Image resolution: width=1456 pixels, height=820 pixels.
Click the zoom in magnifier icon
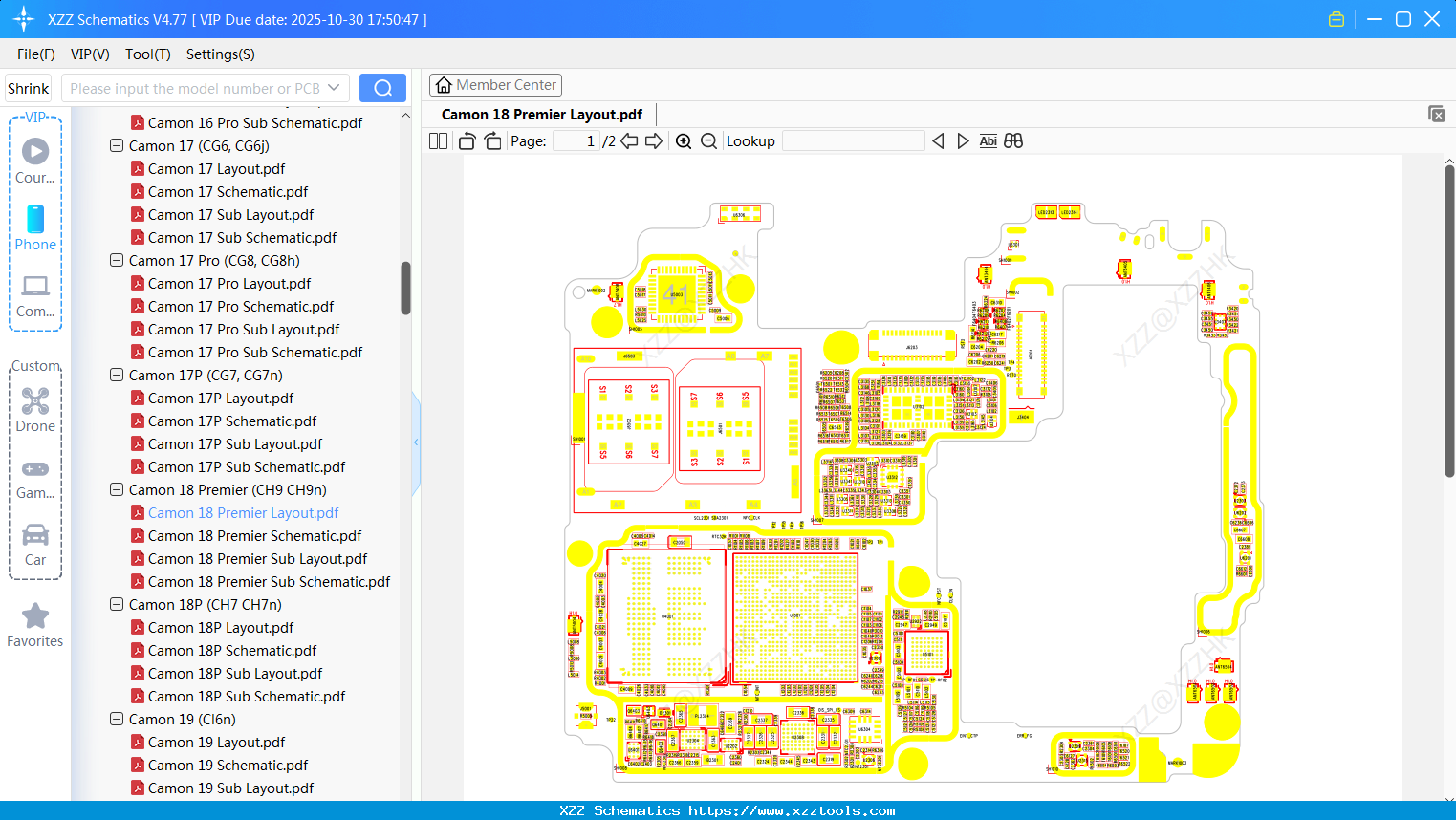coord(684,140)
